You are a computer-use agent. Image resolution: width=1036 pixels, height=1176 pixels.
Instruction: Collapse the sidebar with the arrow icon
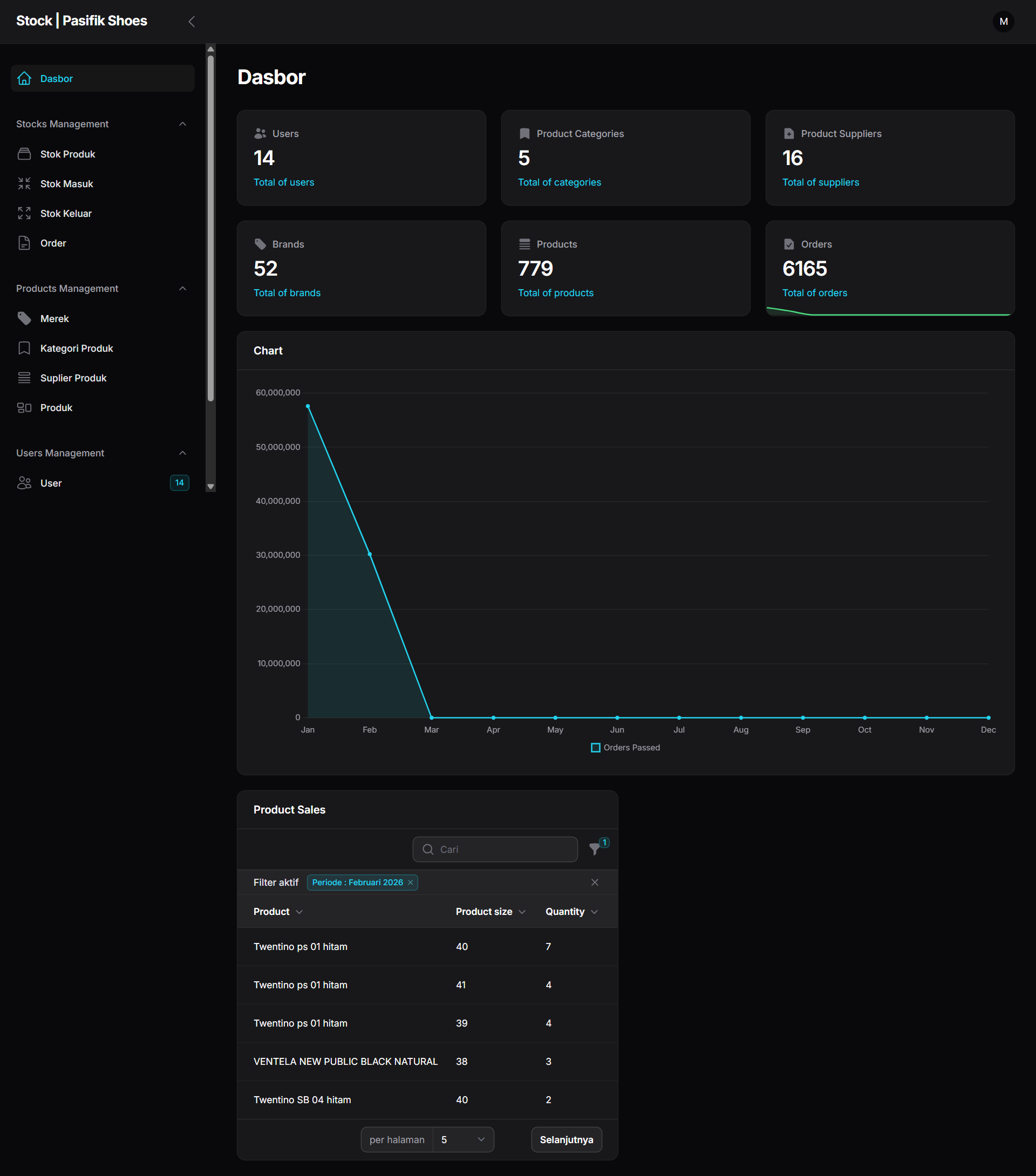[192, 21]
